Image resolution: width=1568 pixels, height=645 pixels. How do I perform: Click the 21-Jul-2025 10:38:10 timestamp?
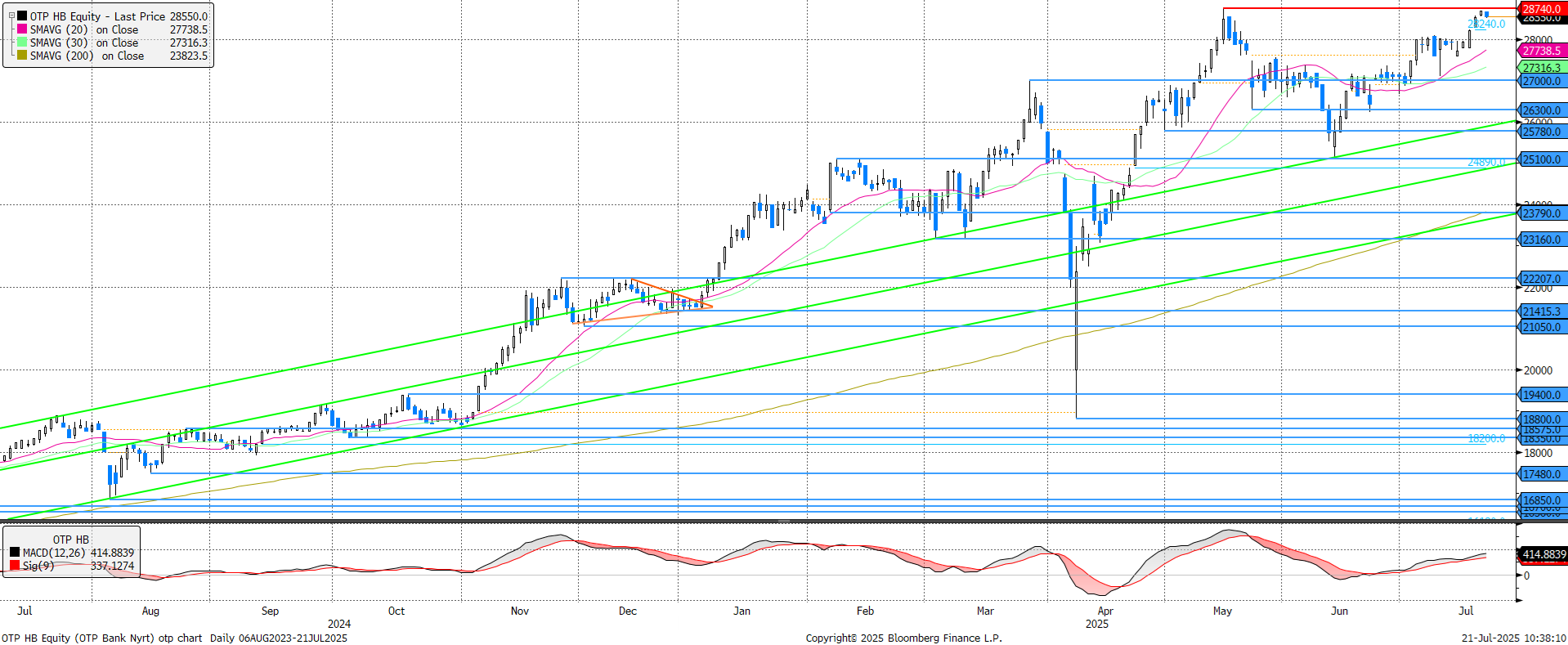point(1514,638)
